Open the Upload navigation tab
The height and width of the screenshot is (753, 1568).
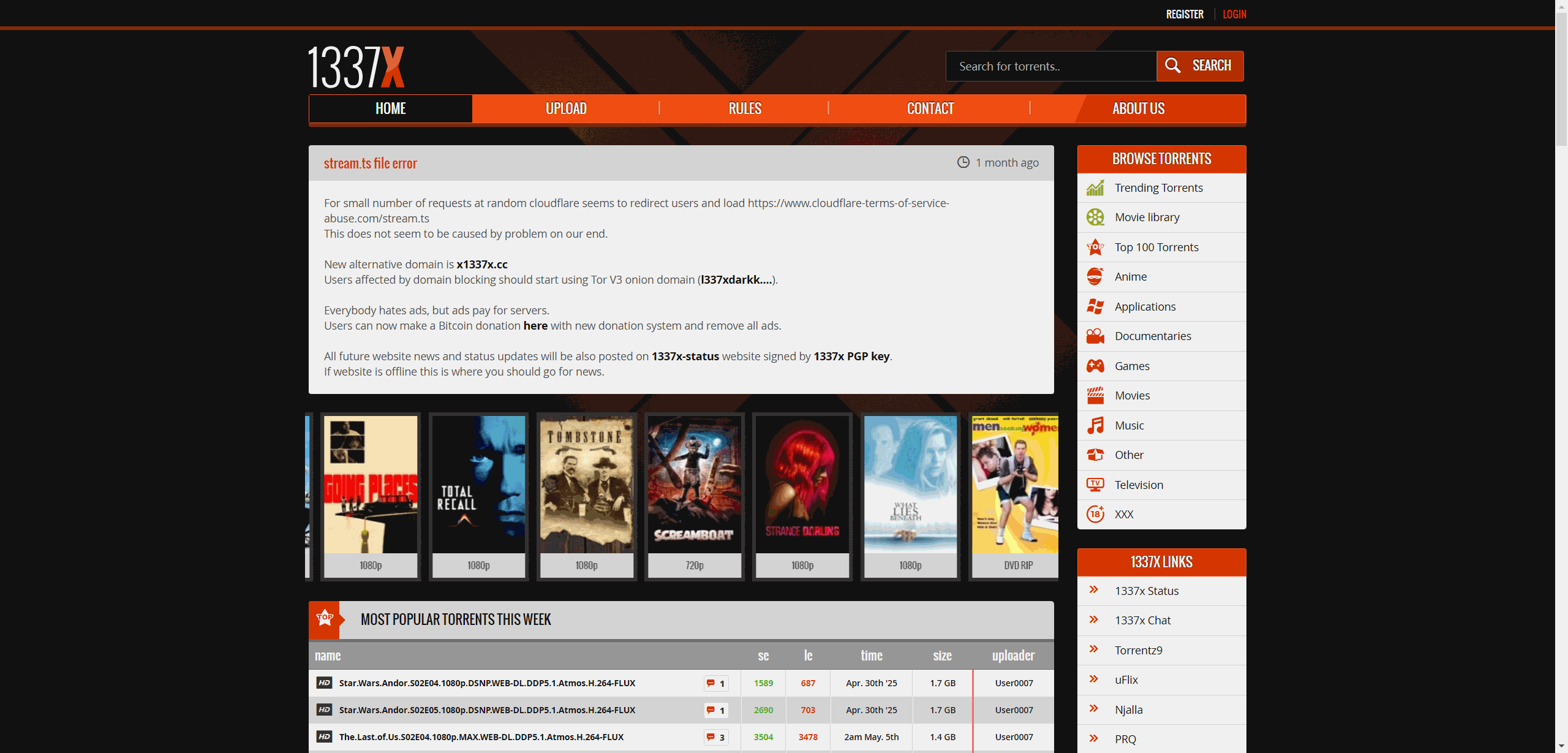coord(566,109)
